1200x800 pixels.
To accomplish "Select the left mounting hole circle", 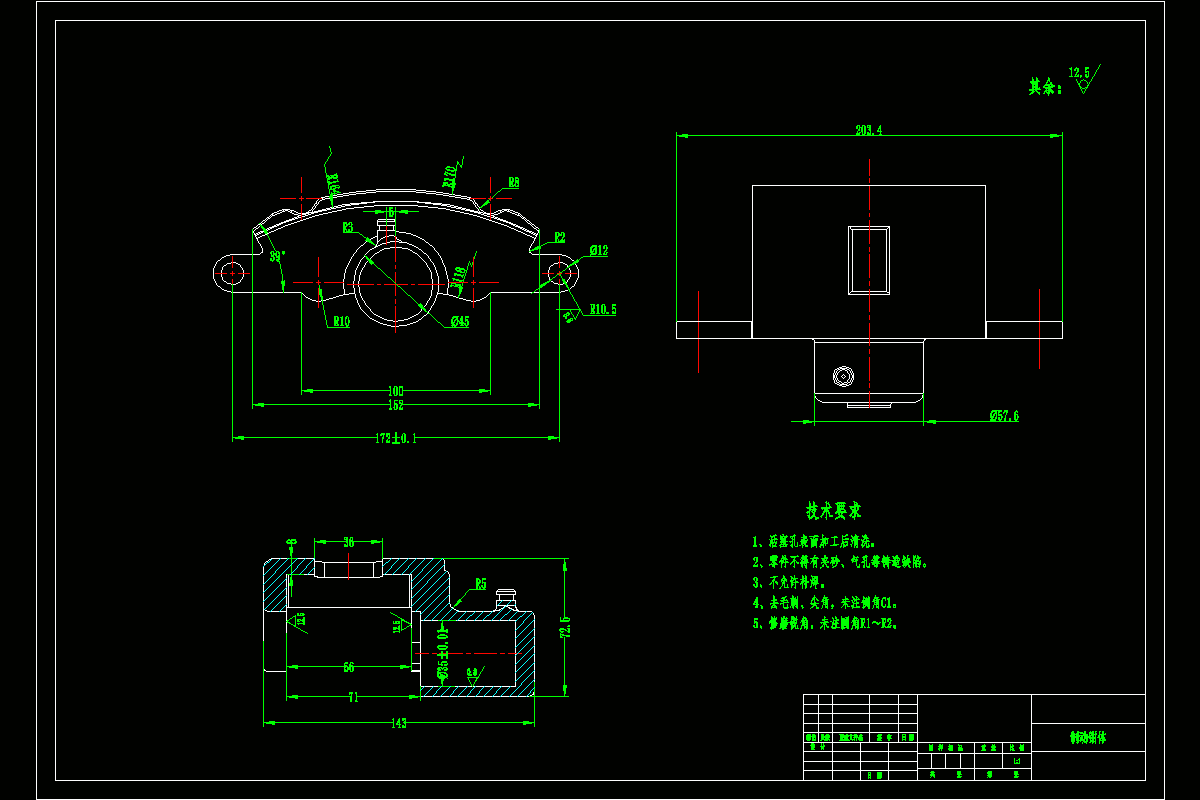I will 232,272.
